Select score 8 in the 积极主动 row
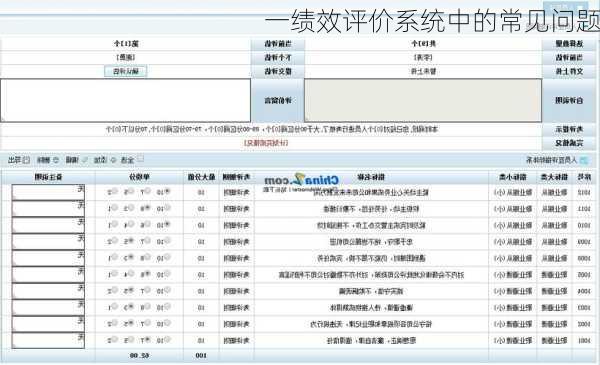The width and height of the screenshot is (600, 365). [147, 208]
